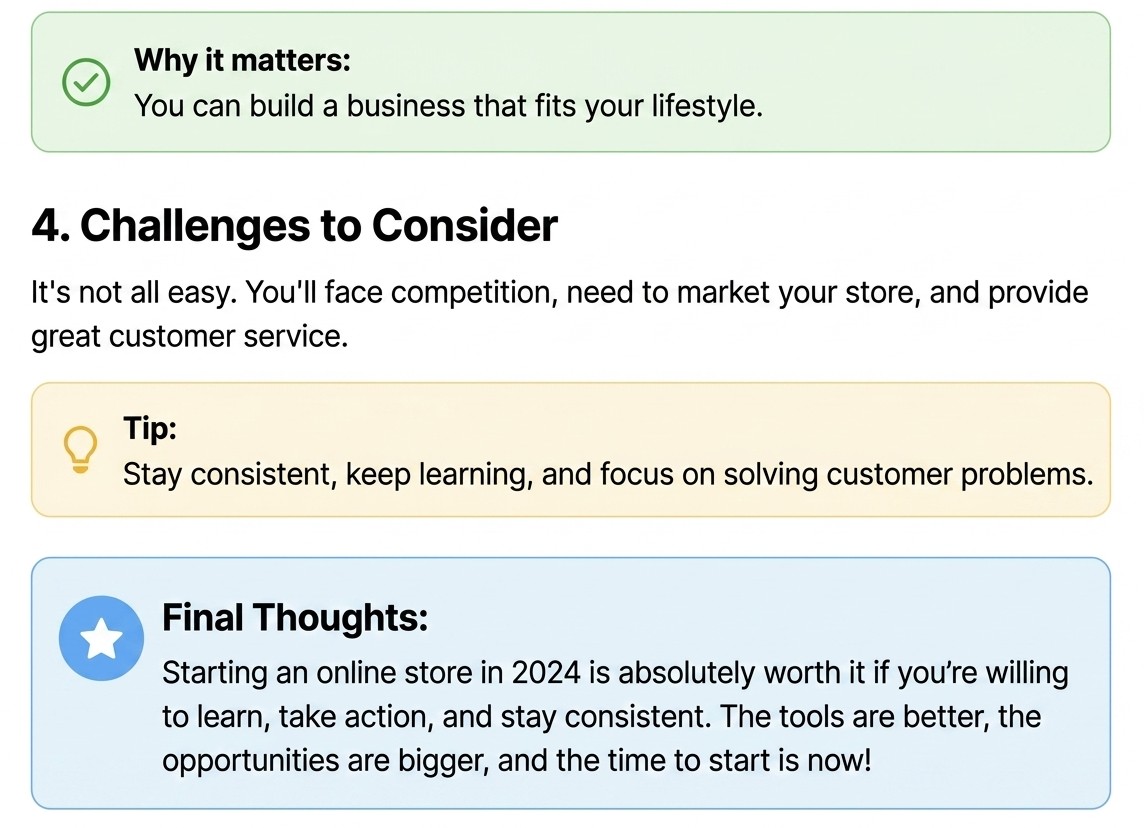
Task: Click the green 'Why it matters' callout box
Action: coord(571,82)
